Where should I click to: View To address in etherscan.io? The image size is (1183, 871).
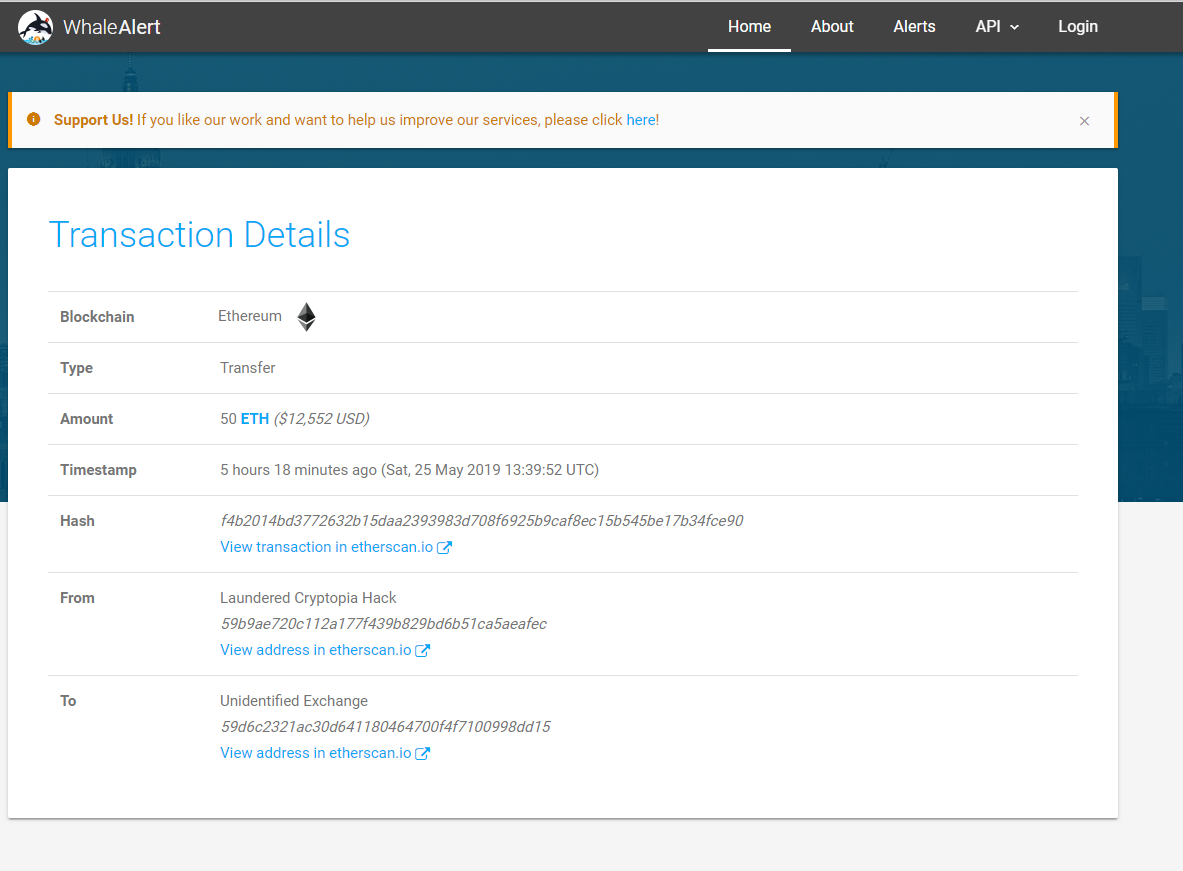tap(315, 753)
